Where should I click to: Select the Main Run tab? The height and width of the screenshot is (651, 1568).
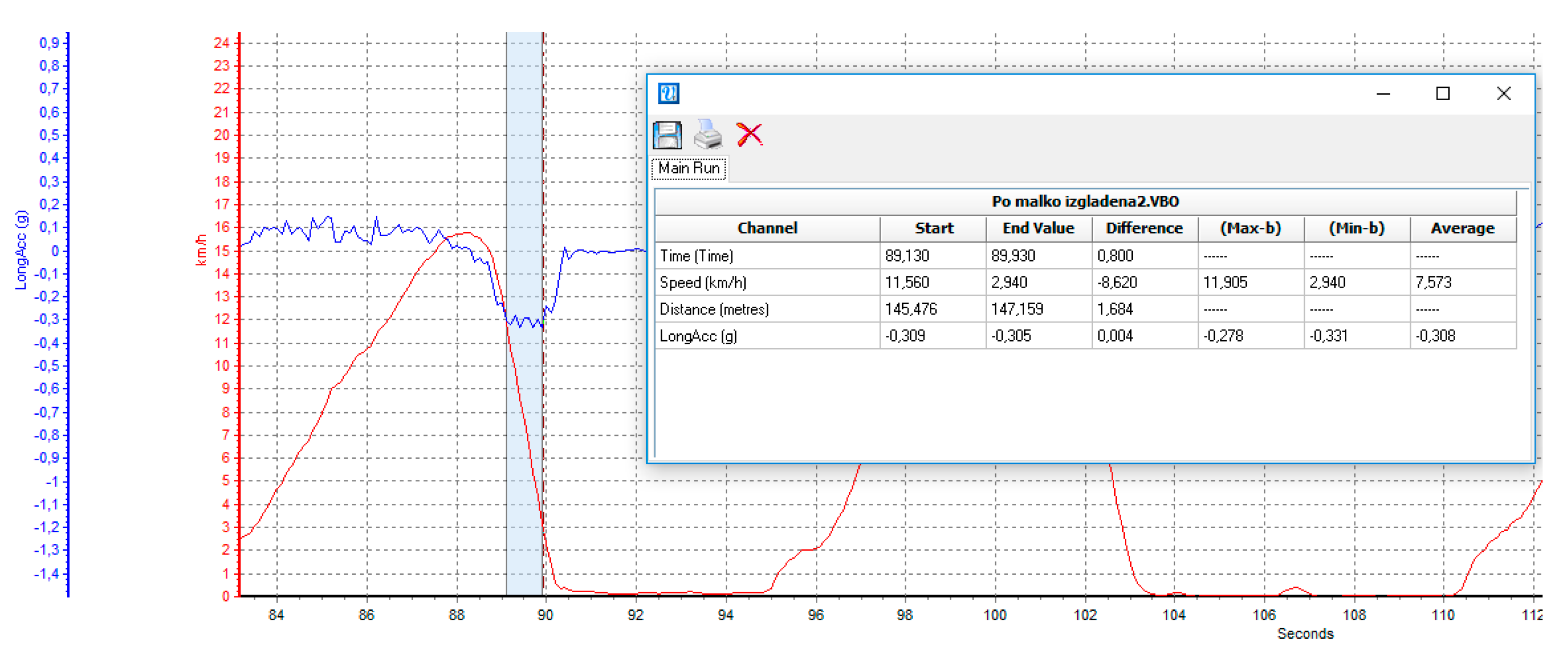(x=689, y=168)
